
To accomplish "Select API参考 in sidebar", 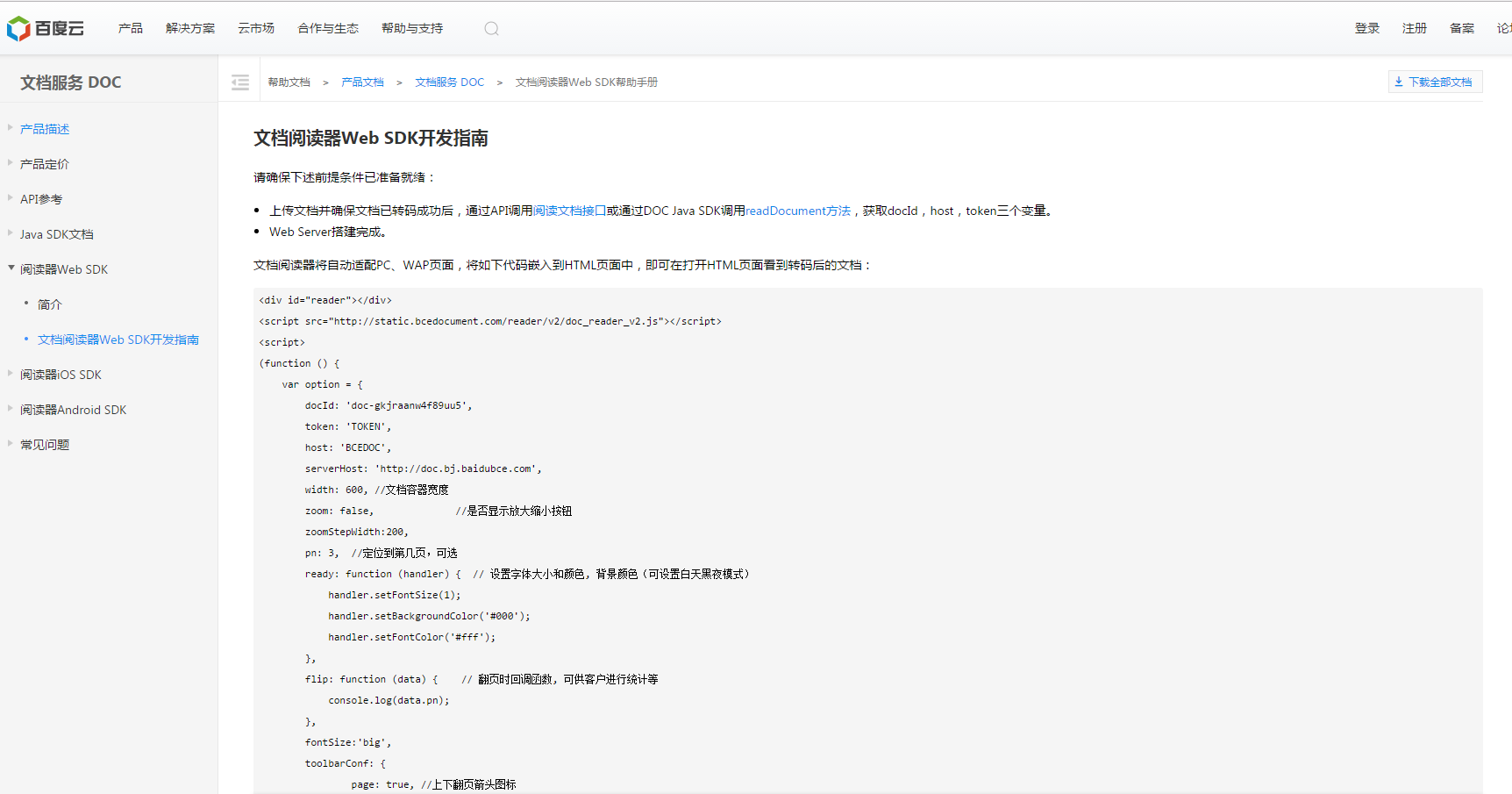I will [41, 199].
